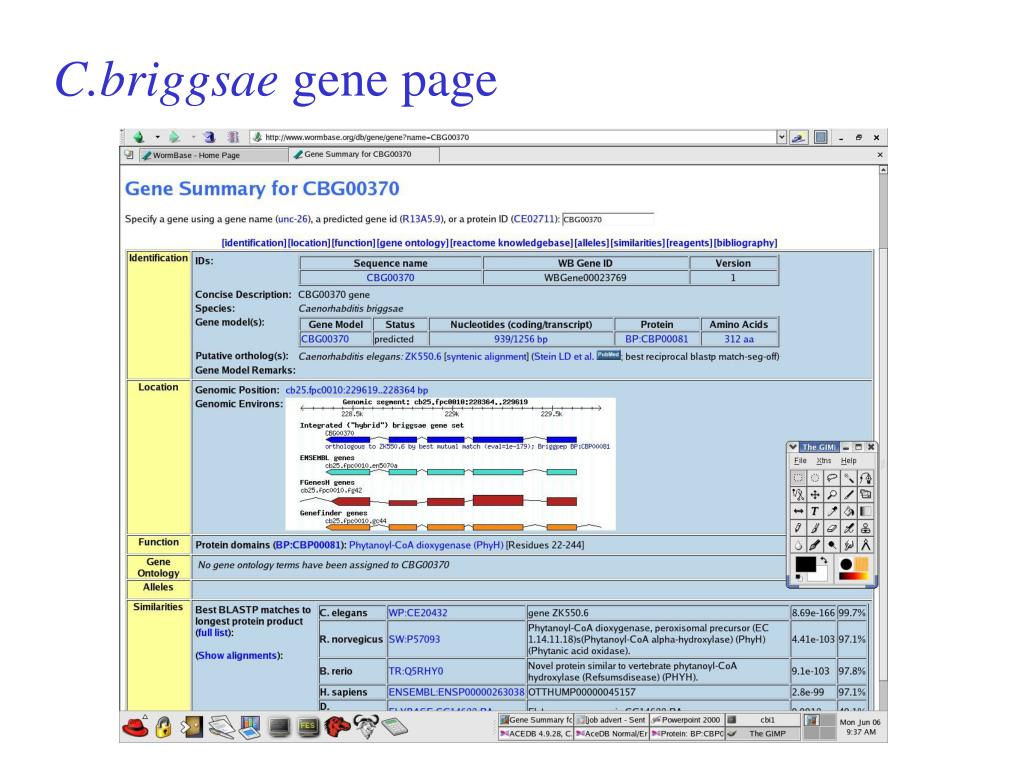Open the Xtns menu in GIMP
This screenshot has width=1024, height=768.
coord(824,460)
